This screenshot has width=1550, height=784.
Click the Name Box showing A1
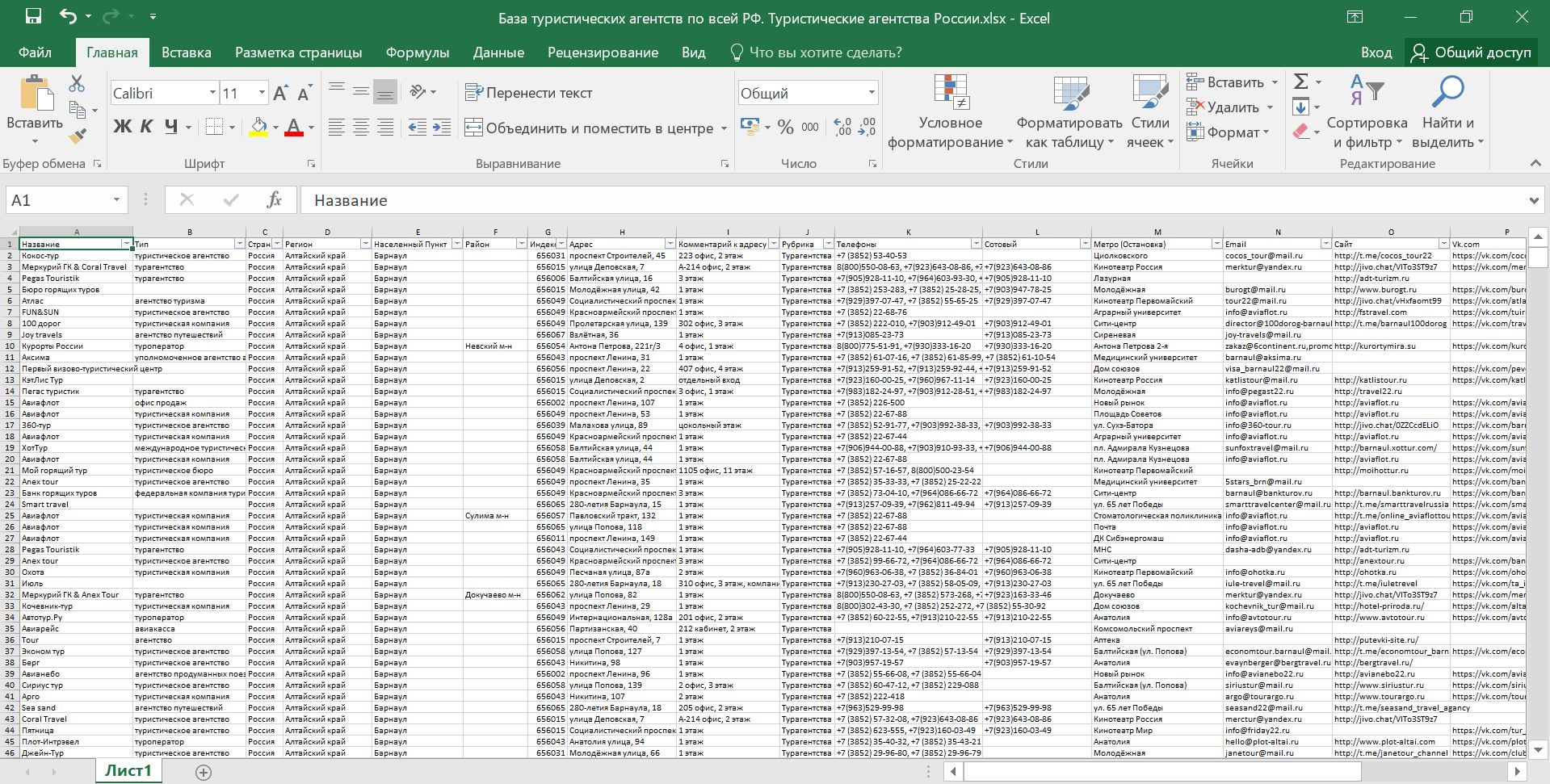click(57, 200)
